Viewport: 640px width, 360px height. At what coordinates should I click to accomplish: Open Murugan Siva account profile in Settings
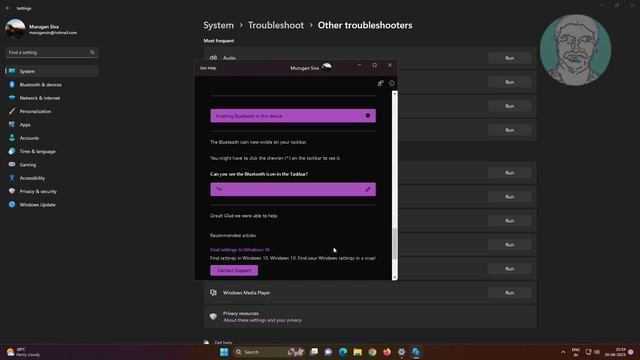41,29
